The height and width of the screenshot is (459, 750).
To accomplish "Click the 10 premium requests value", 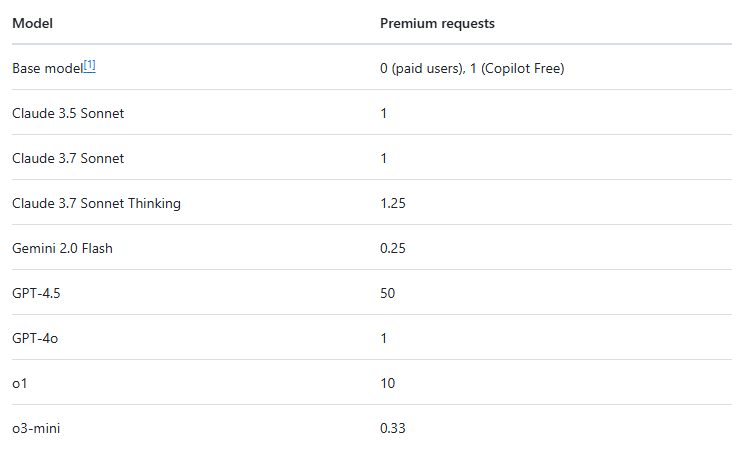I will point(388,384).
